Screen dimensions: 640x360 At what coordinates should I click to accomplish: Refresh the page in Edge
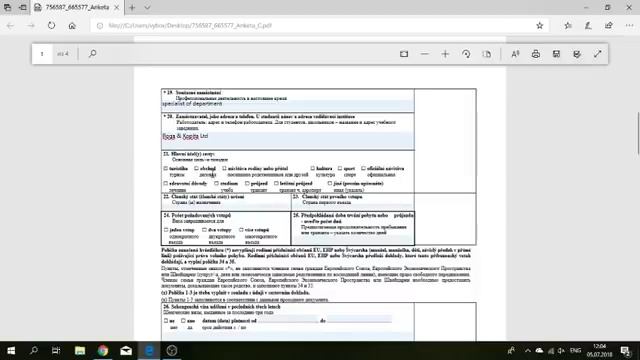(x=51, y=25)
